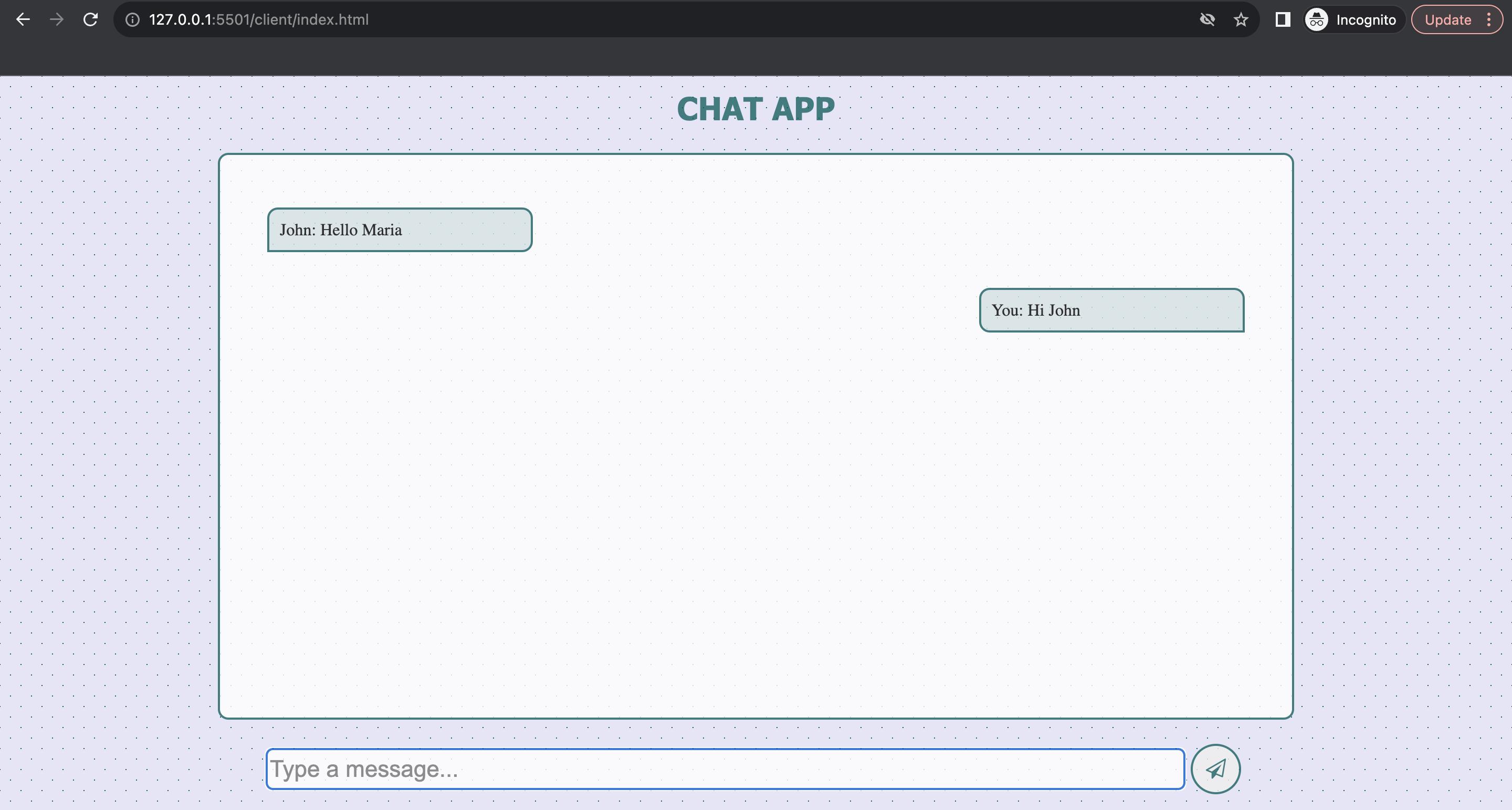Image resolution: width=1512 pixels, height=810 pixels.
Task: Click the Update button
Action: pyautogui.click(x=1447, y=19)
